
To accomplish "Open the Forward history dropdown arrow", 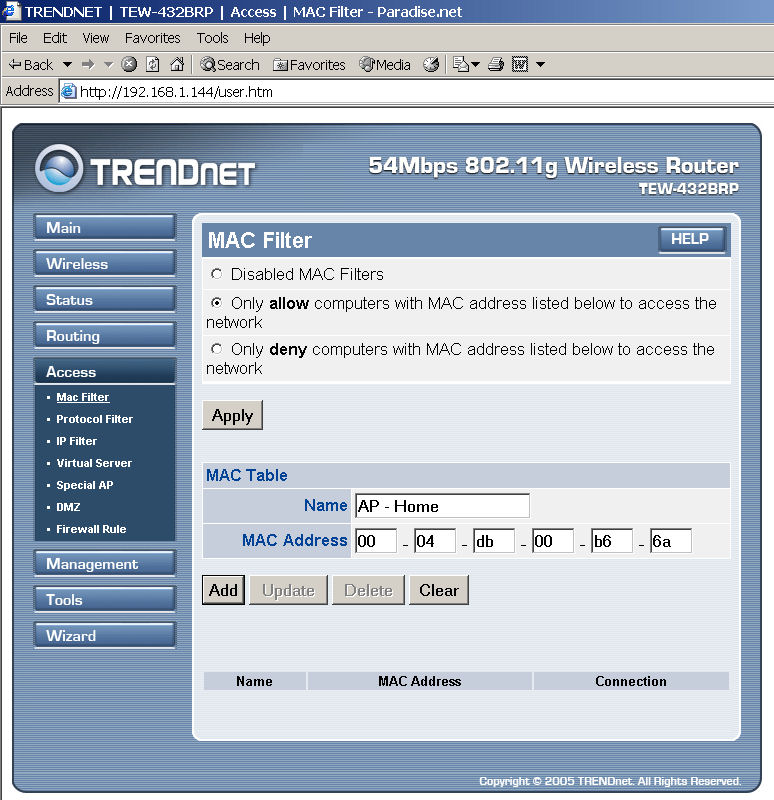I will click(108, 65).
